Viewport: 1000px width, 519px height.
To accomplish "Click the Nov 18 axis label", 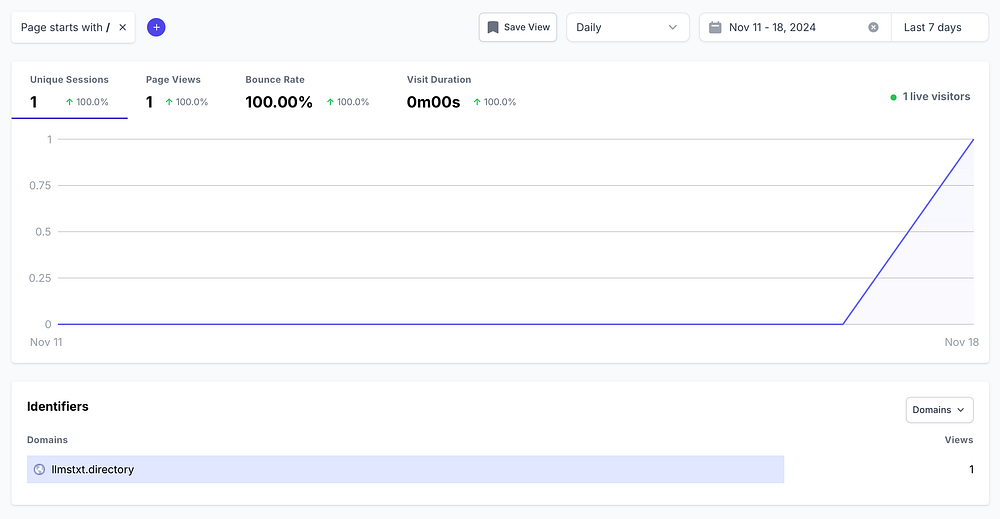I will click(x=961, y=342).
